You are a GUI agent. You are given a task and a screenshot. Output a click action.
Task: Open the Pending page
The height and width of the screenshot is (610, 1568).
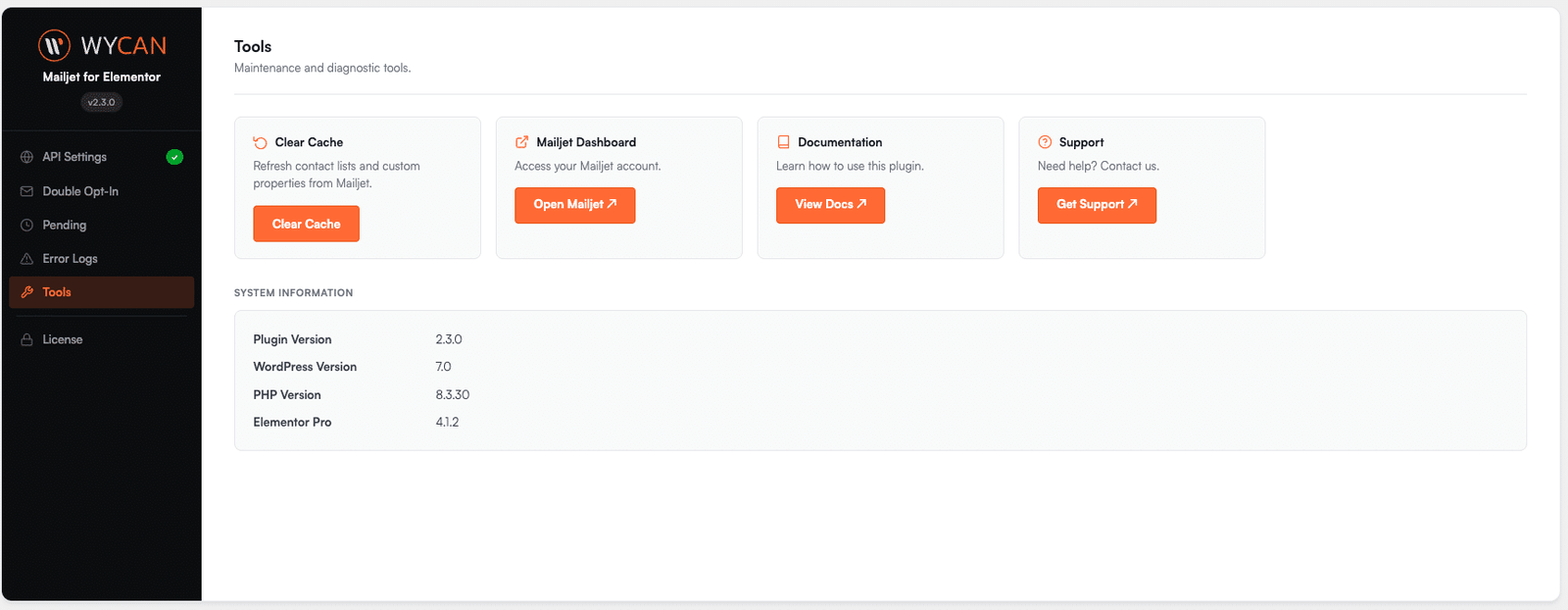[x=102, y=225]
